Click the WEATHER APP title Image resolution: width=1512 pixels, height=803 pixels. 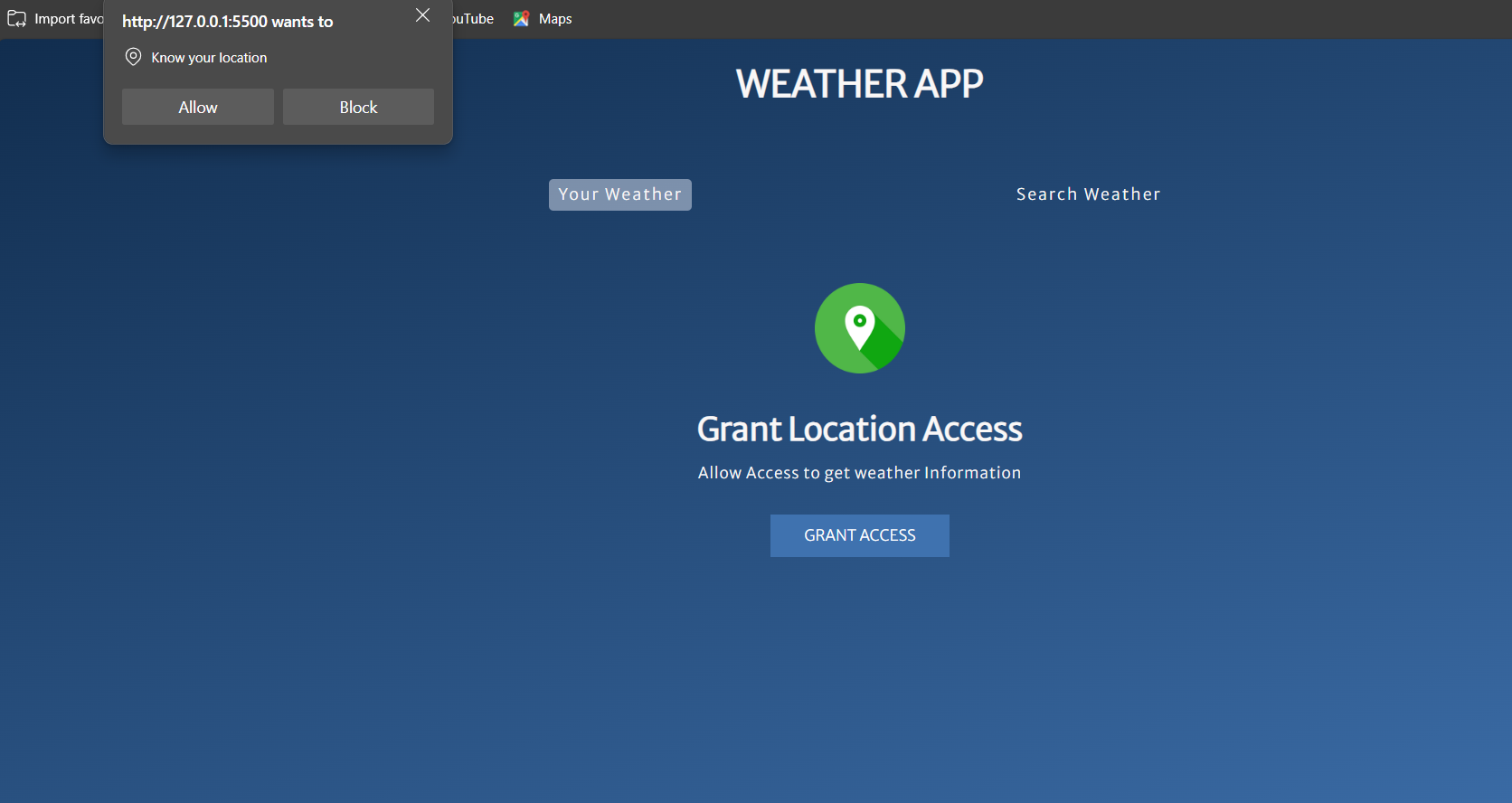coord(859,84)
